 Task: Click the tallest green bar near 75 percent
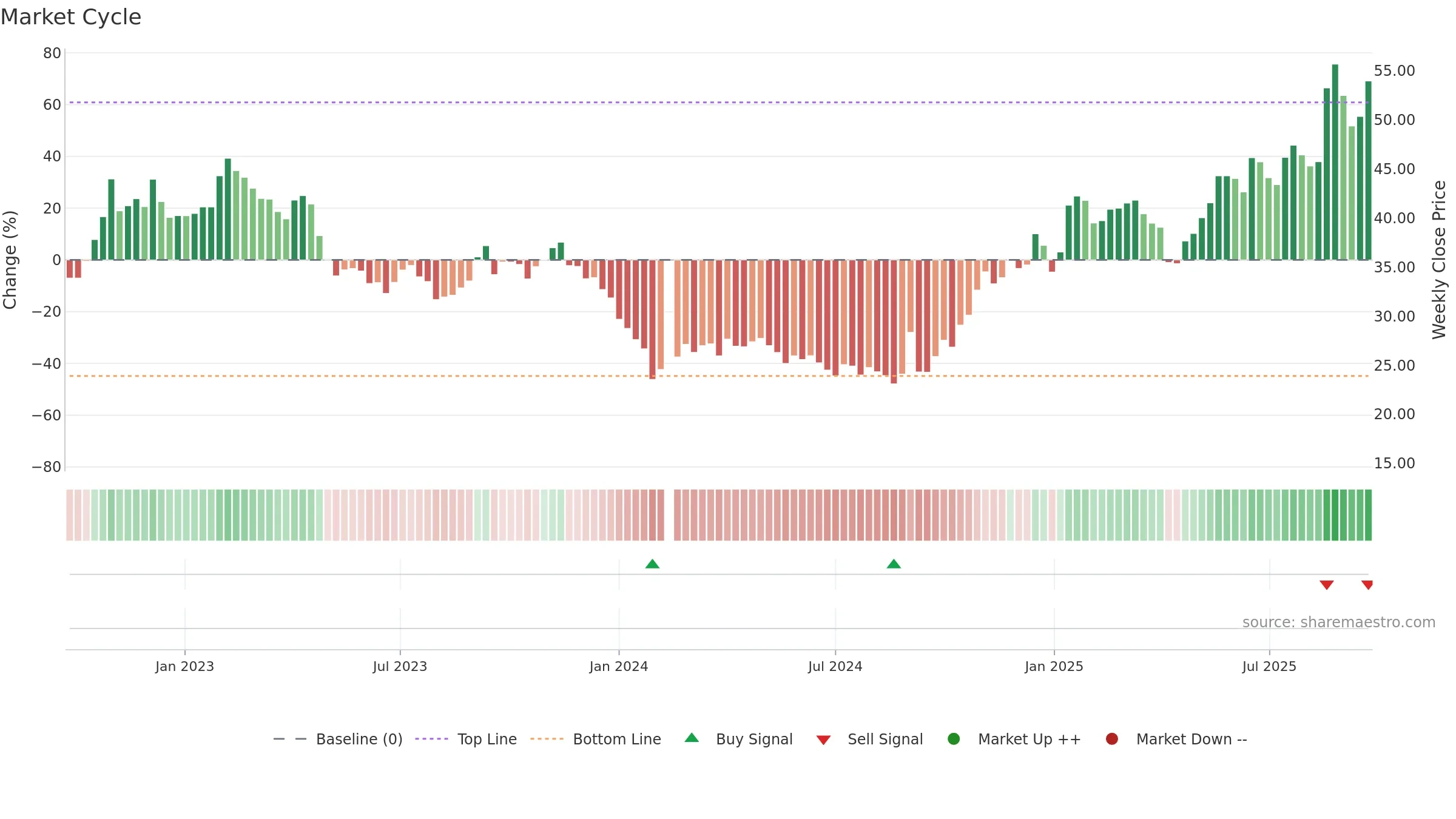point(1335,162)
